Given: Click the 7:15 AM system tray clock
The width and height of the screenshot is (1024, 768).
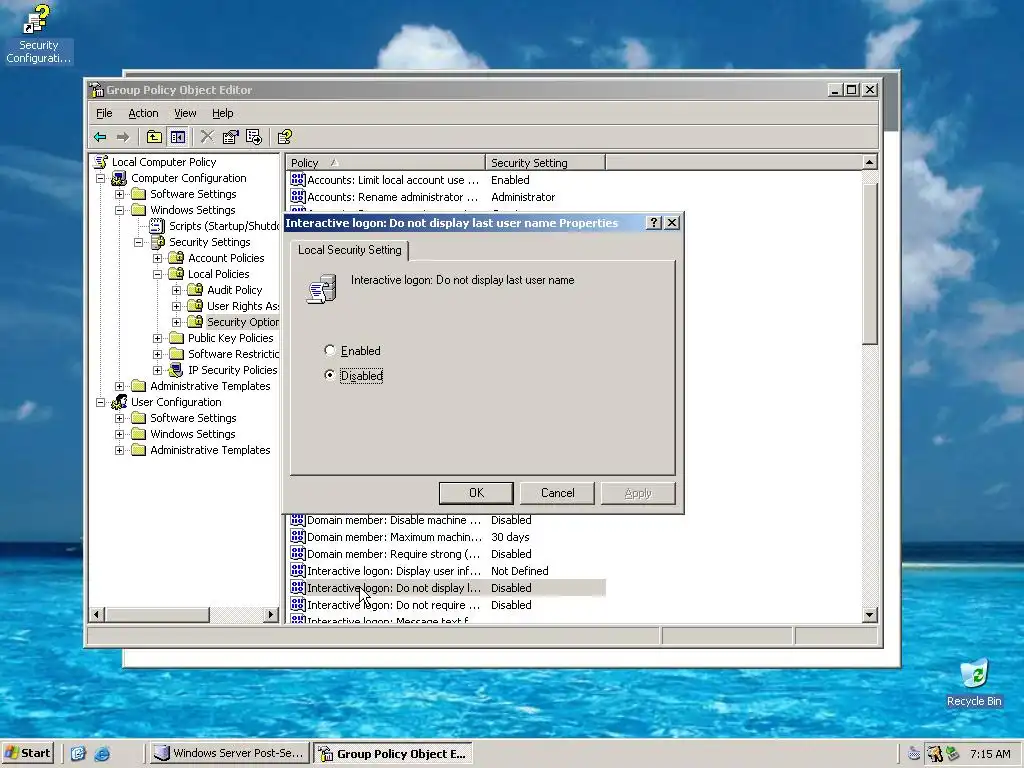Looking at the screenshot, I should (990, 754).
